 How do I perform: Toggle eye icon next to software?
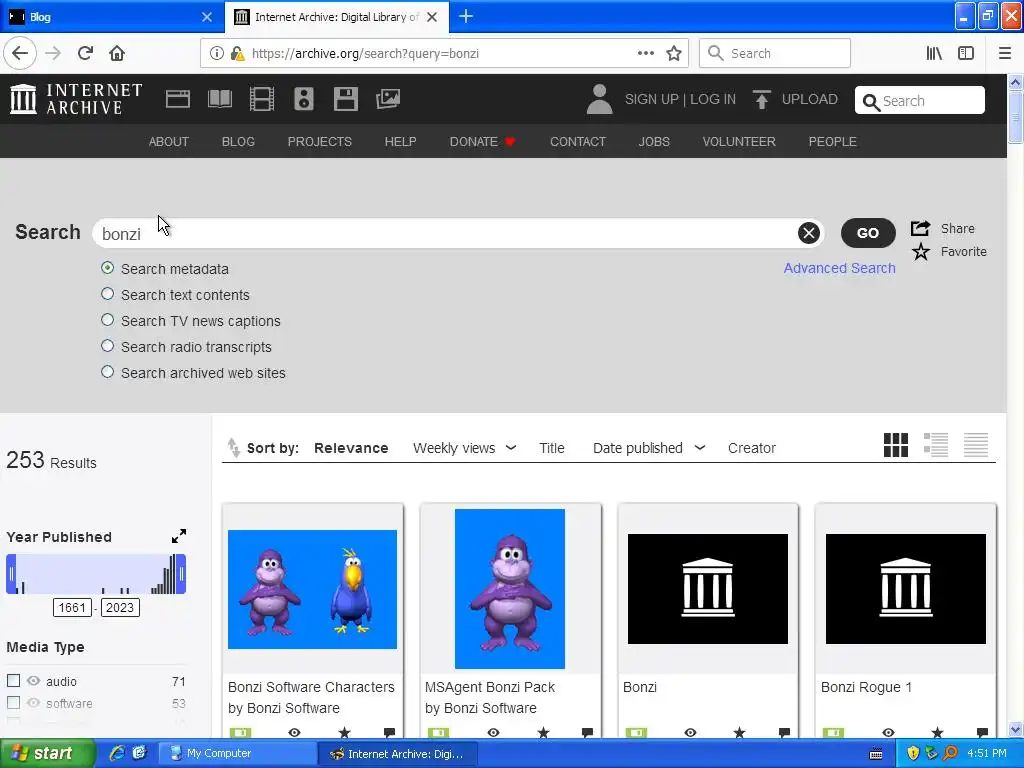pos(33,703)
